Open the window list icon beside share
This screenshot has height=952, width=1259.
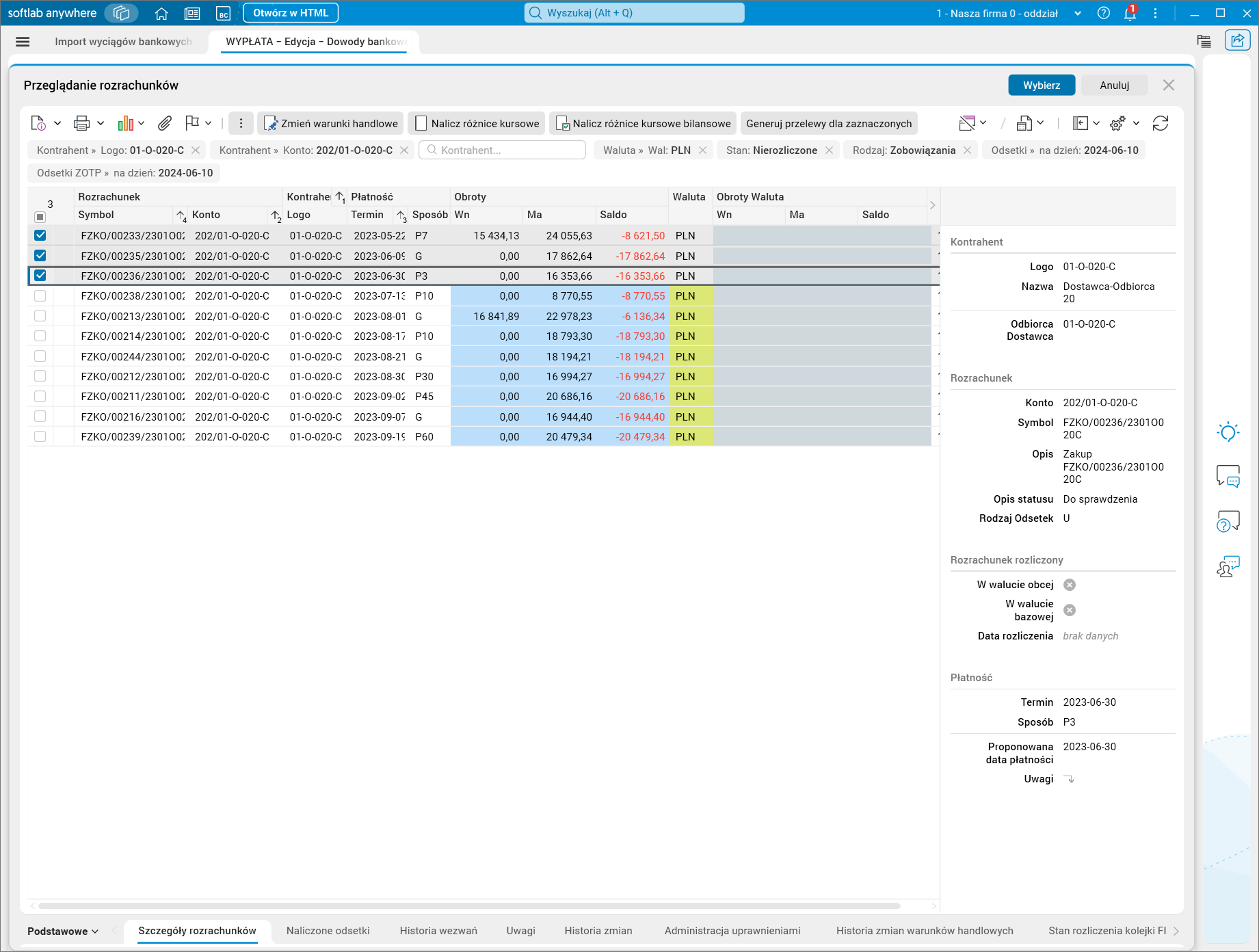(x=1204, y=41)
